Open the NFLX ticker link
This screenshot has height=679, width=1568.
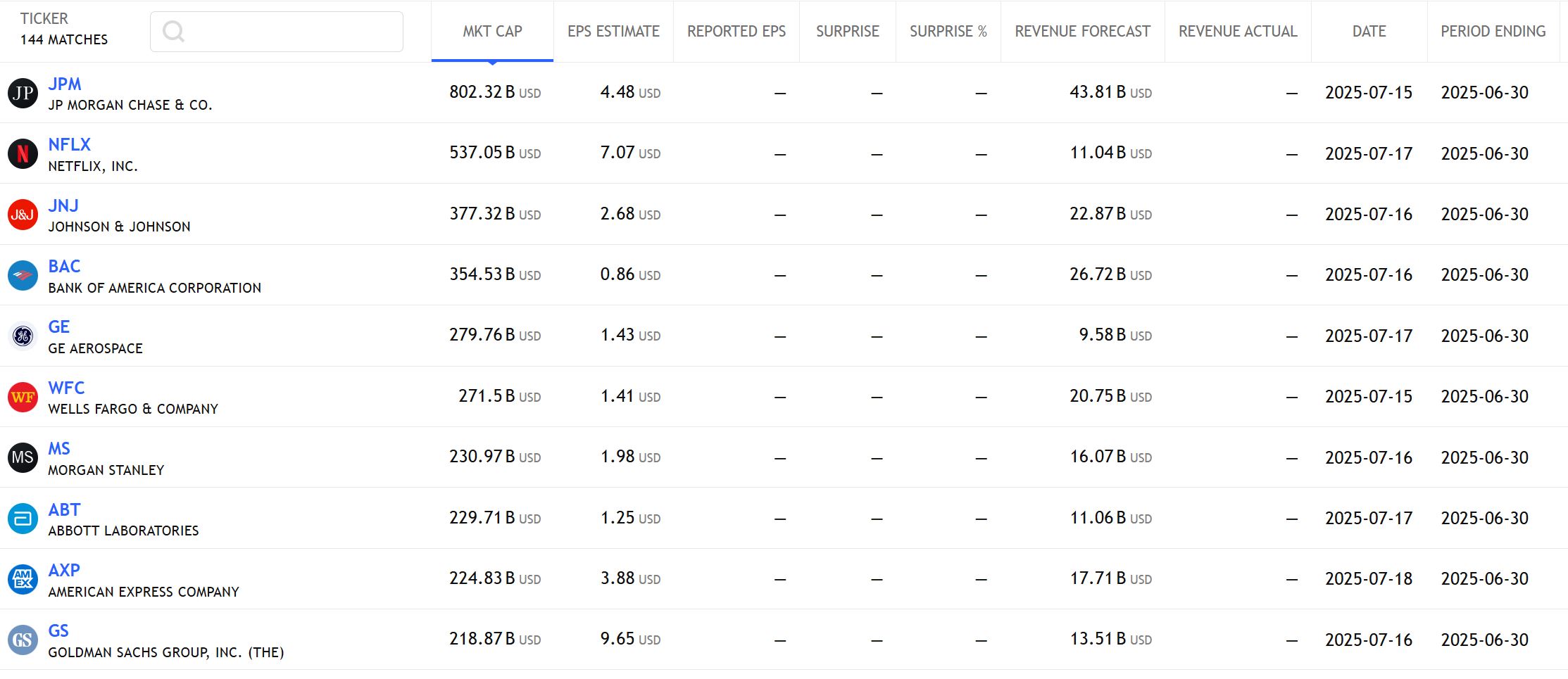(69, 144)
